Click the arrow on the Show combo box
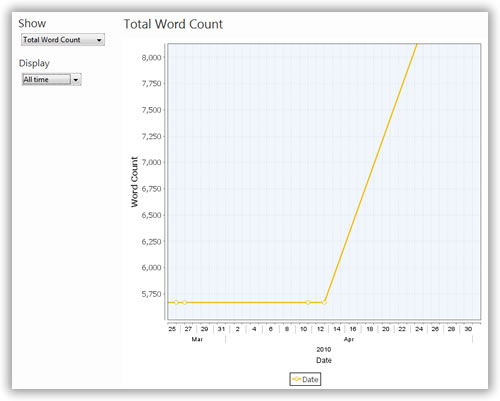 (99, 40)
